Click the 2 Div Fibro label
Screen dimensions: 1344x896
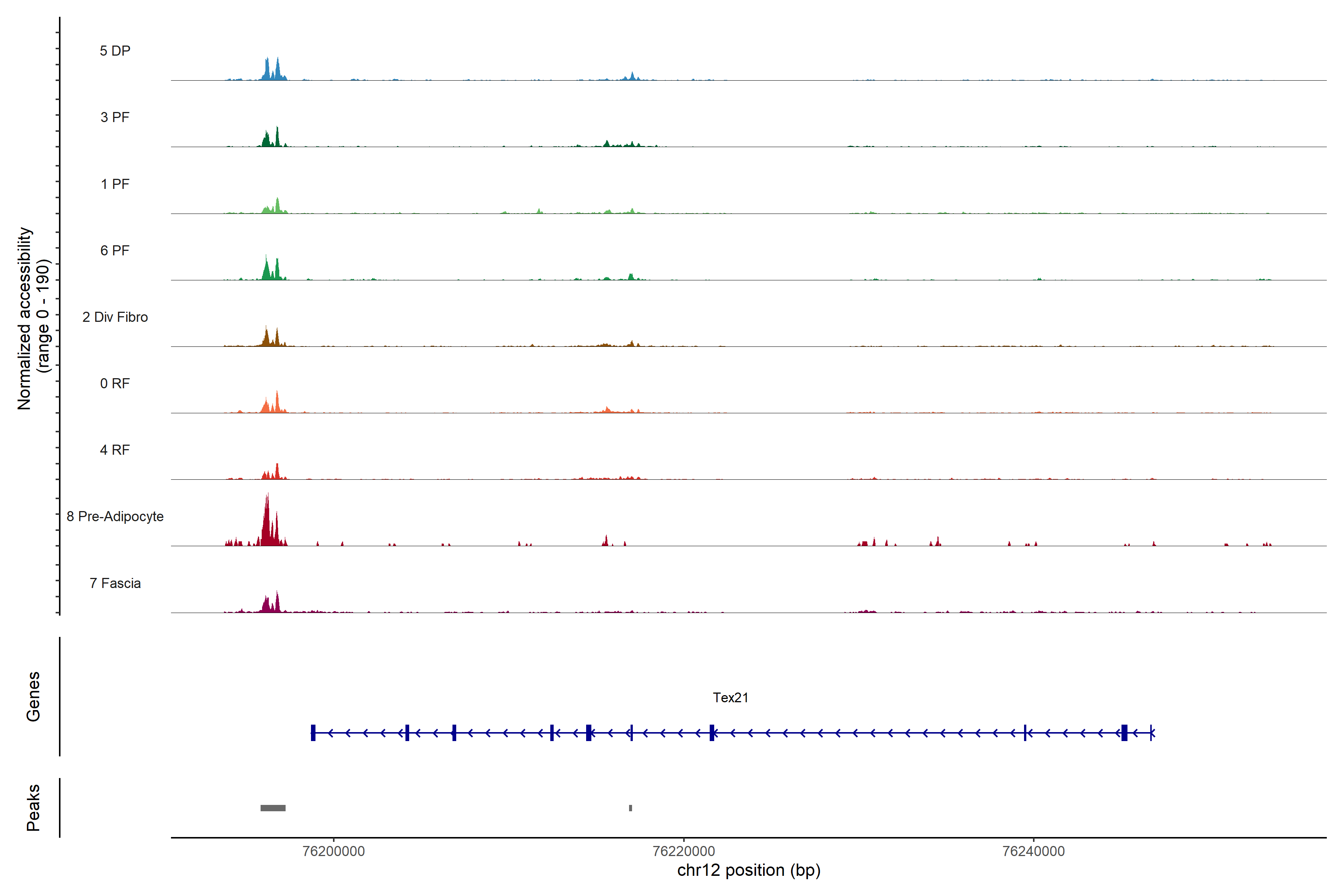point(115,317)
